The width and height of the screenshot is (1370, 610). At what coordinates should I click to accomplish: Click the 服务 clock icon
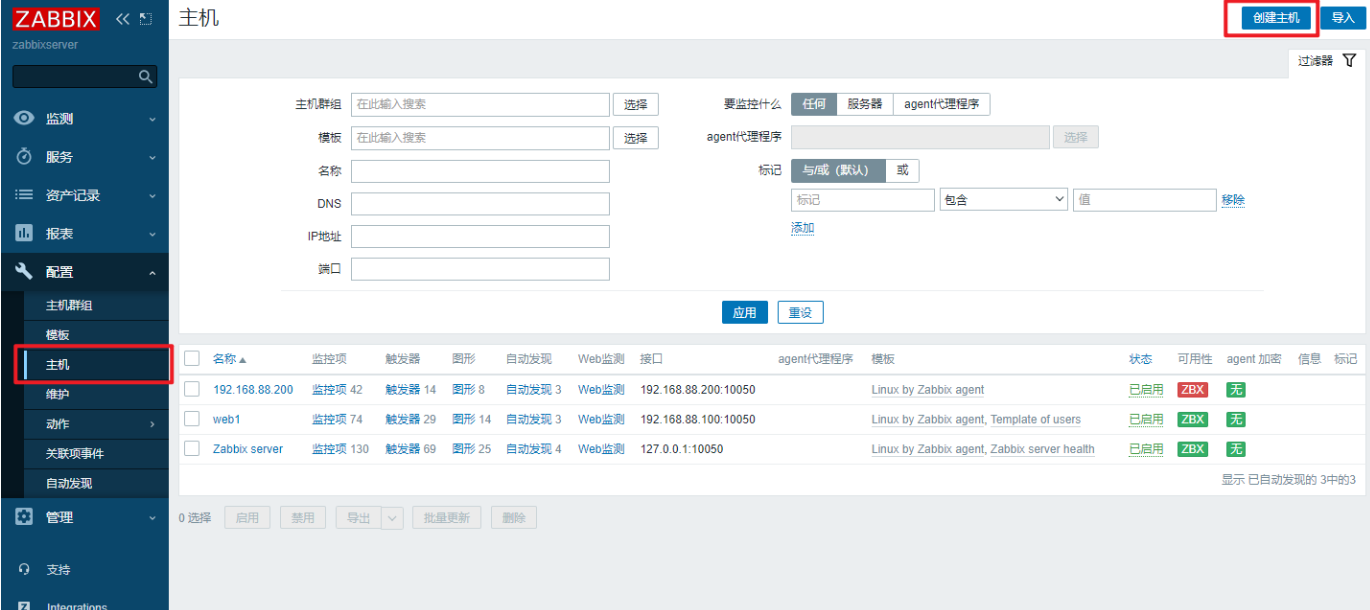[x=25, y=157]
